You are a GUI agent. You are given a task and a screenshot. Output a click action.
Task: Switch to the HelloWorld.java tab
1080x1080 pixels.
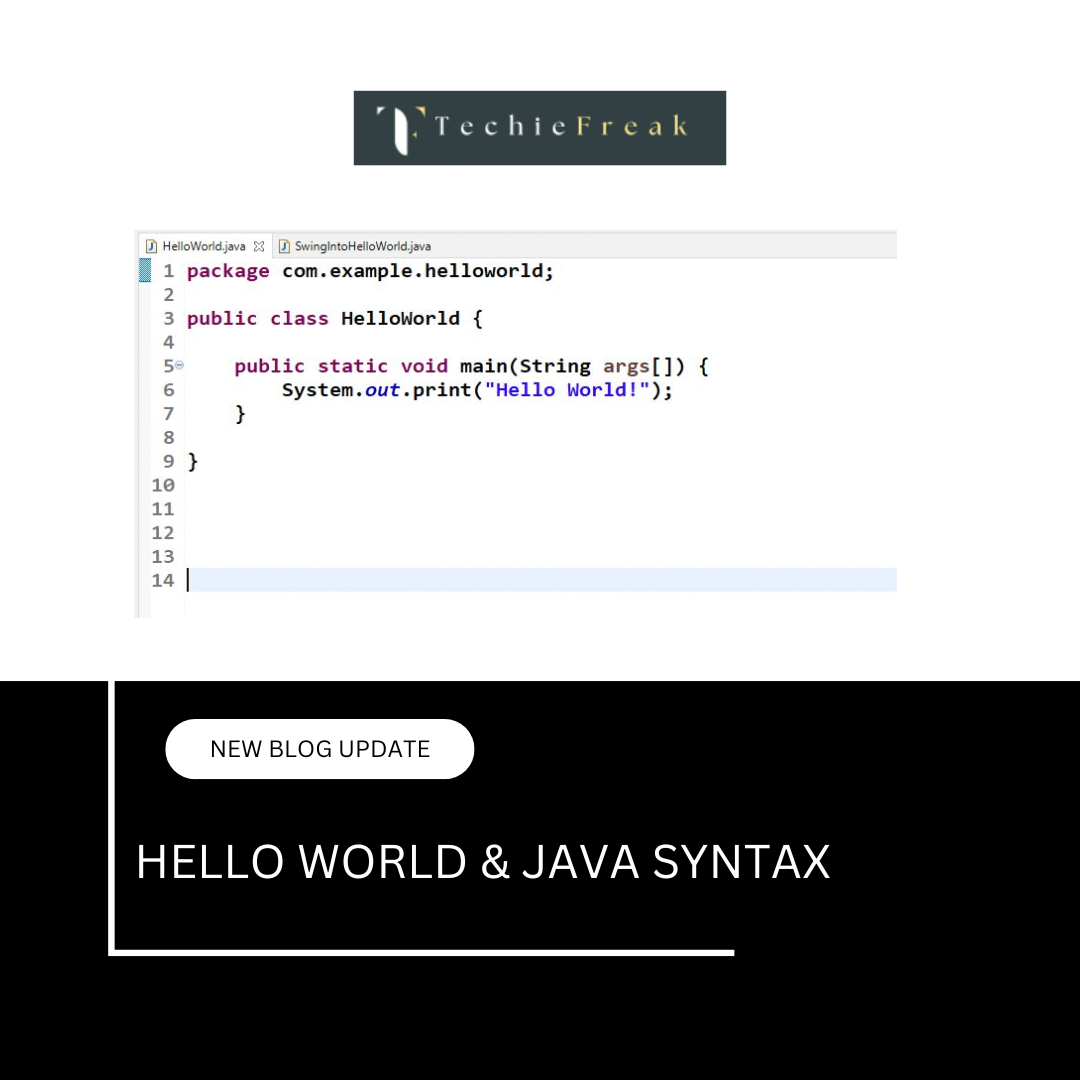(x=204, y=246)
